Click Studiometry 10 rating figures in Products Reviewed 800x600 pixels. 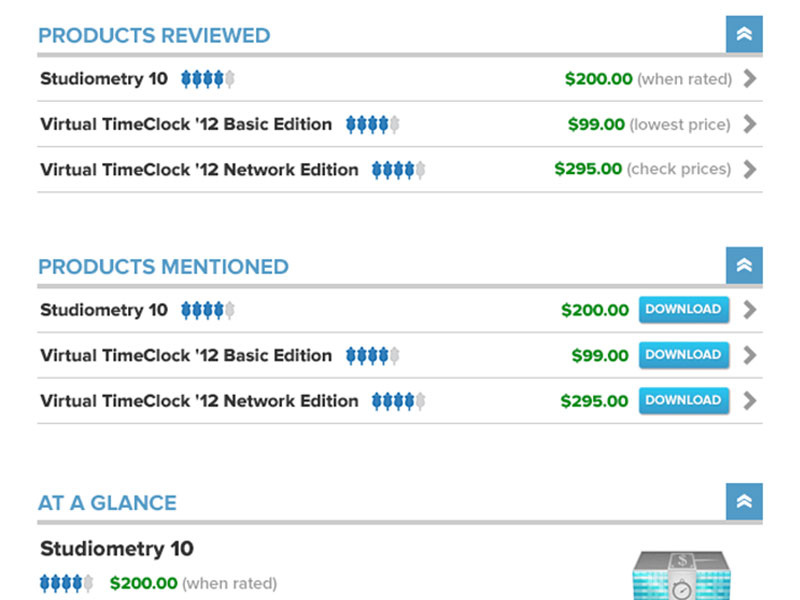tap(207, 78)
